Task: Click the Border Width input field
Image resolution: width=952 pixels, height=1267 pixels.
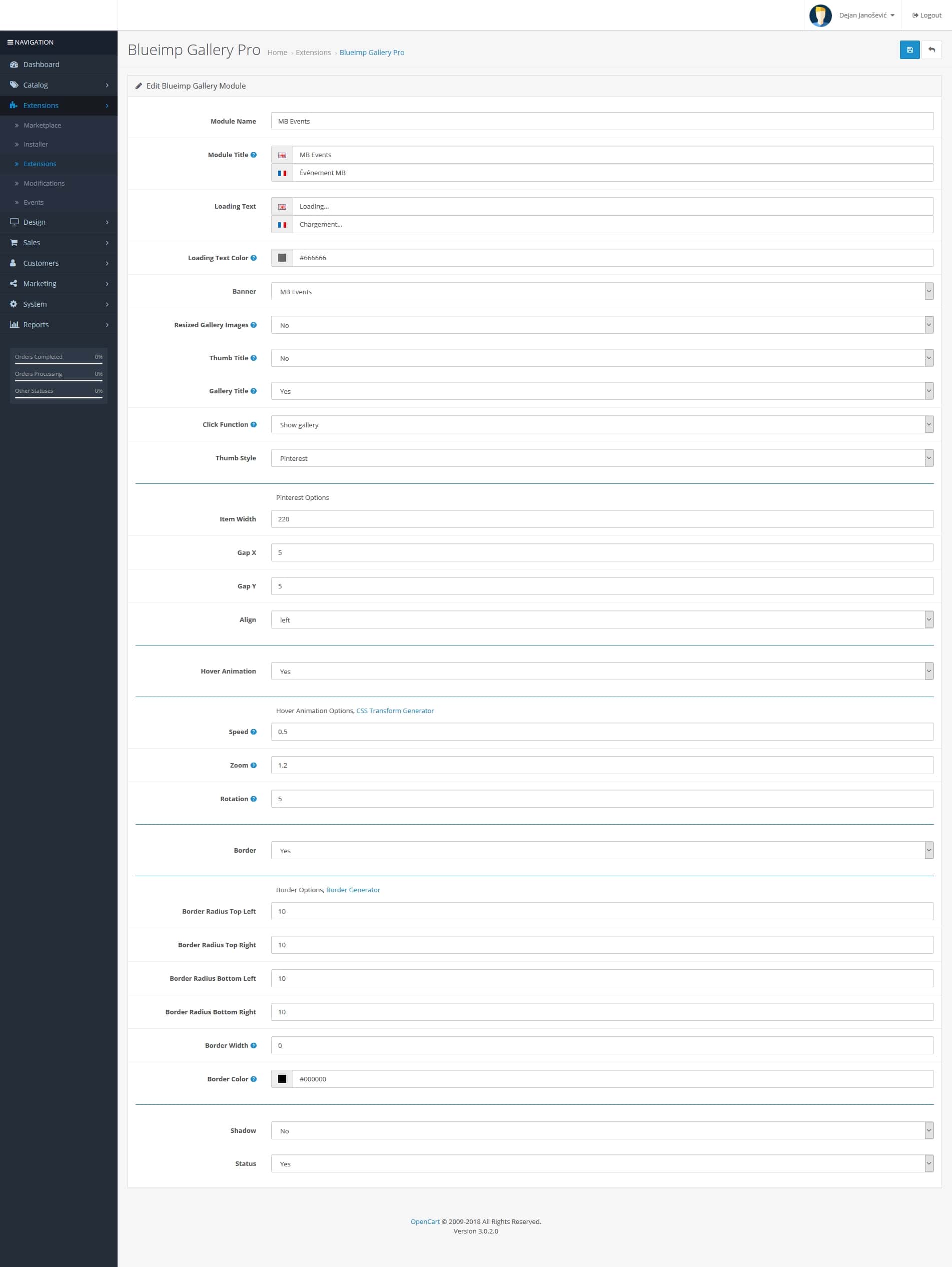Action: pos(602,1046)
